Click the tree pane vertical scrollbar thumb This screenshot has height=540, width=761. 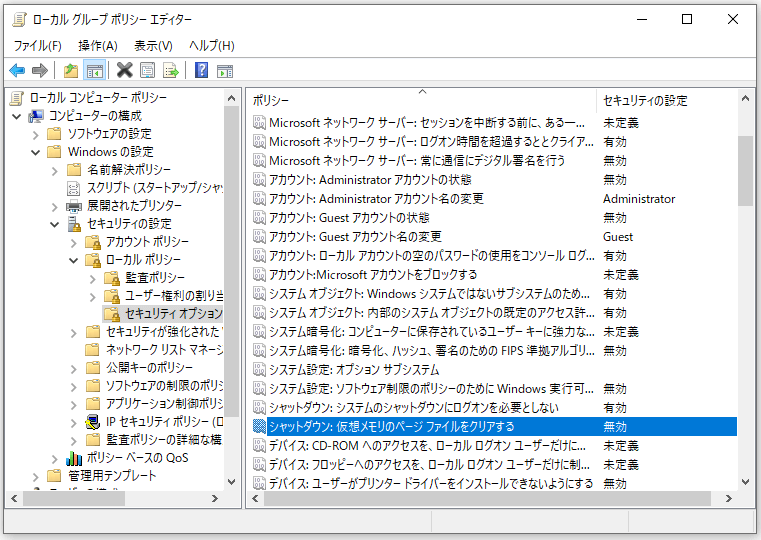pyautogui.click(x=232, y=262)
